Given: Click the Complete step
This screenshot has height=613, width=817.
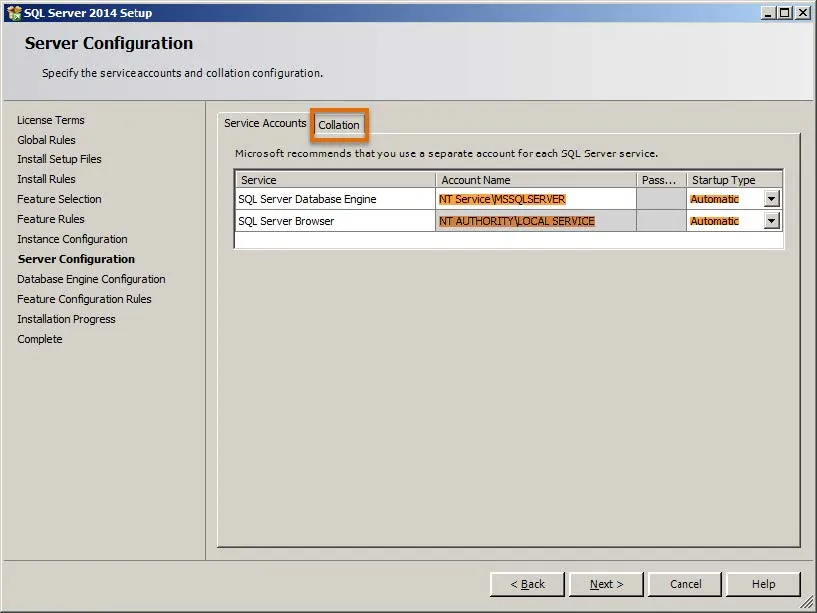Looking at the screenshot, I should (x=40, y=339).
